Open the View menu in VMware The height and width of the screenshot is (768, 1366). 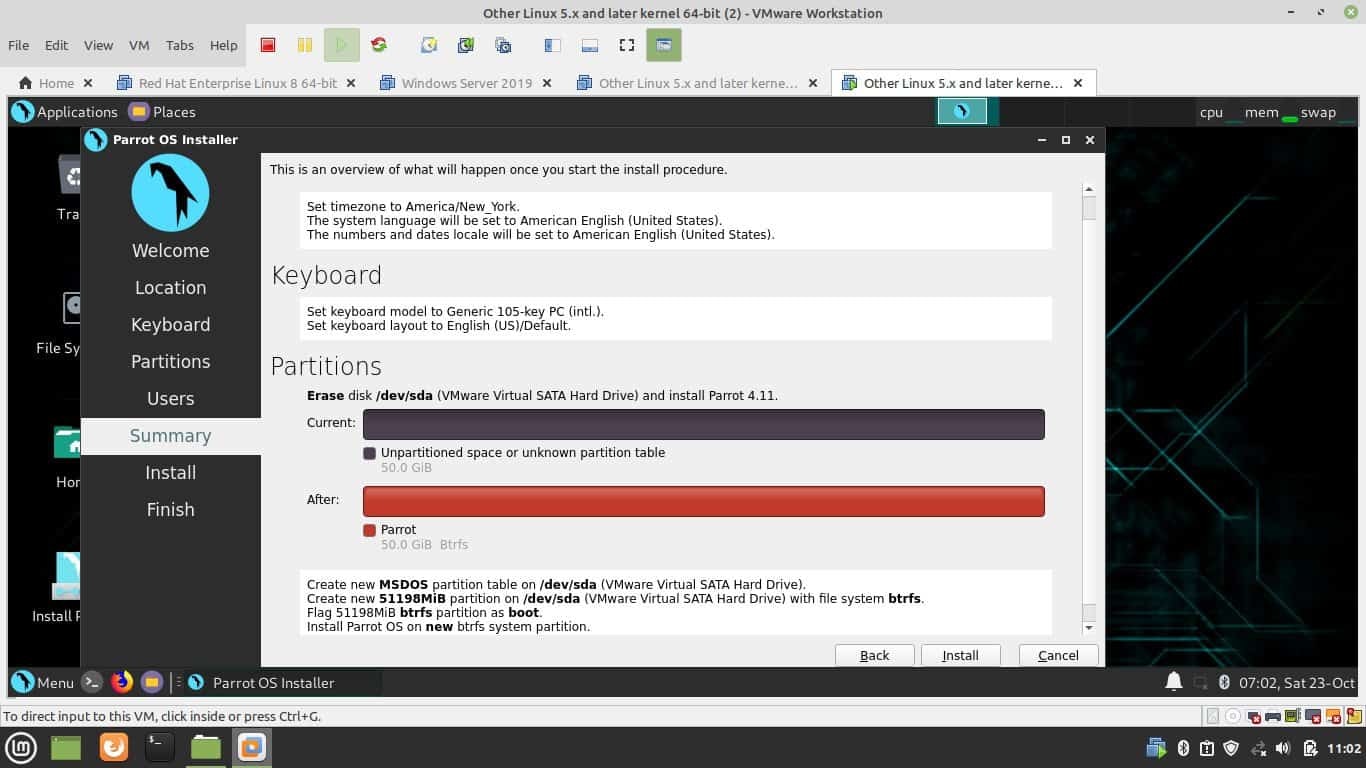pos(98,45)
